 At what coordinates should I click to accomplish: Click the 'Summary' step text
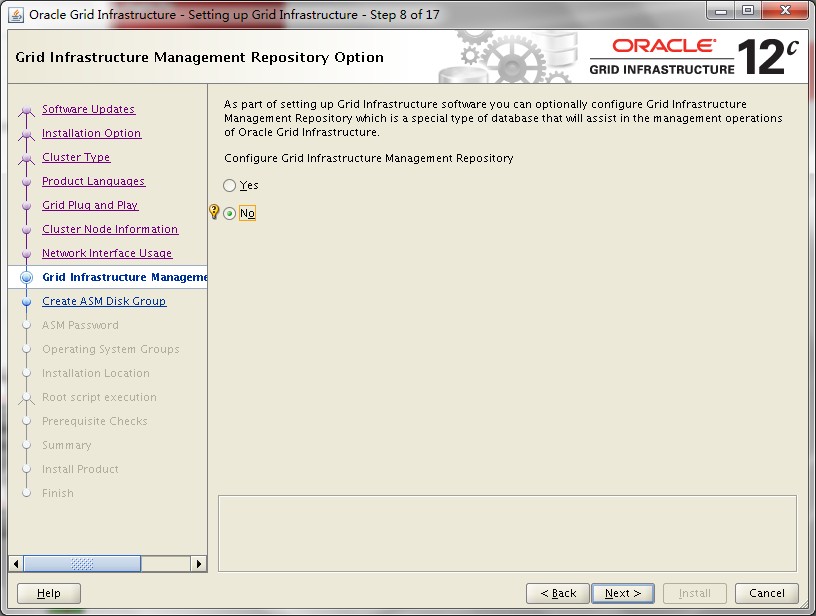tap(67, 445)
